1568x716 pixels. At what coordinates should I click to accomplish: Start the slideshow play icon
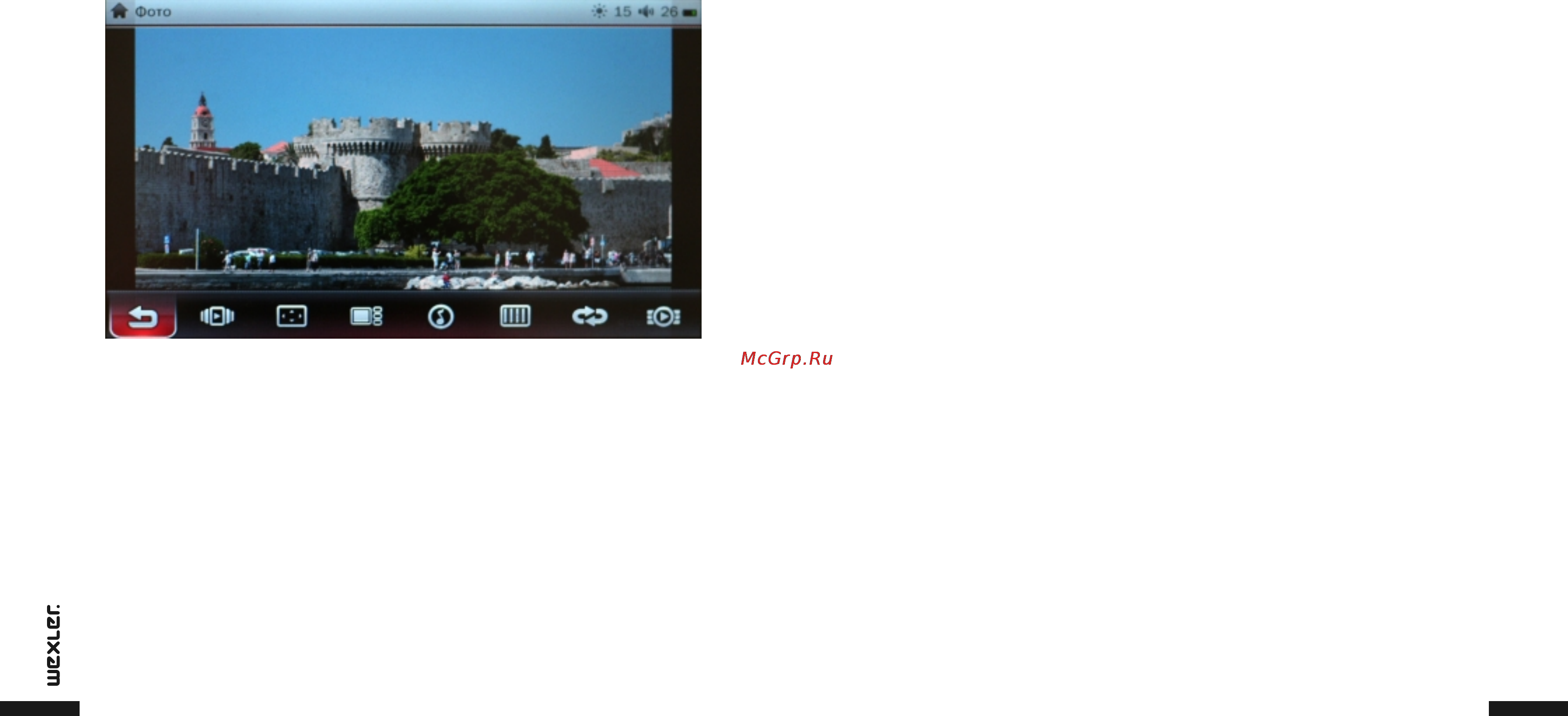coord(217,316)
